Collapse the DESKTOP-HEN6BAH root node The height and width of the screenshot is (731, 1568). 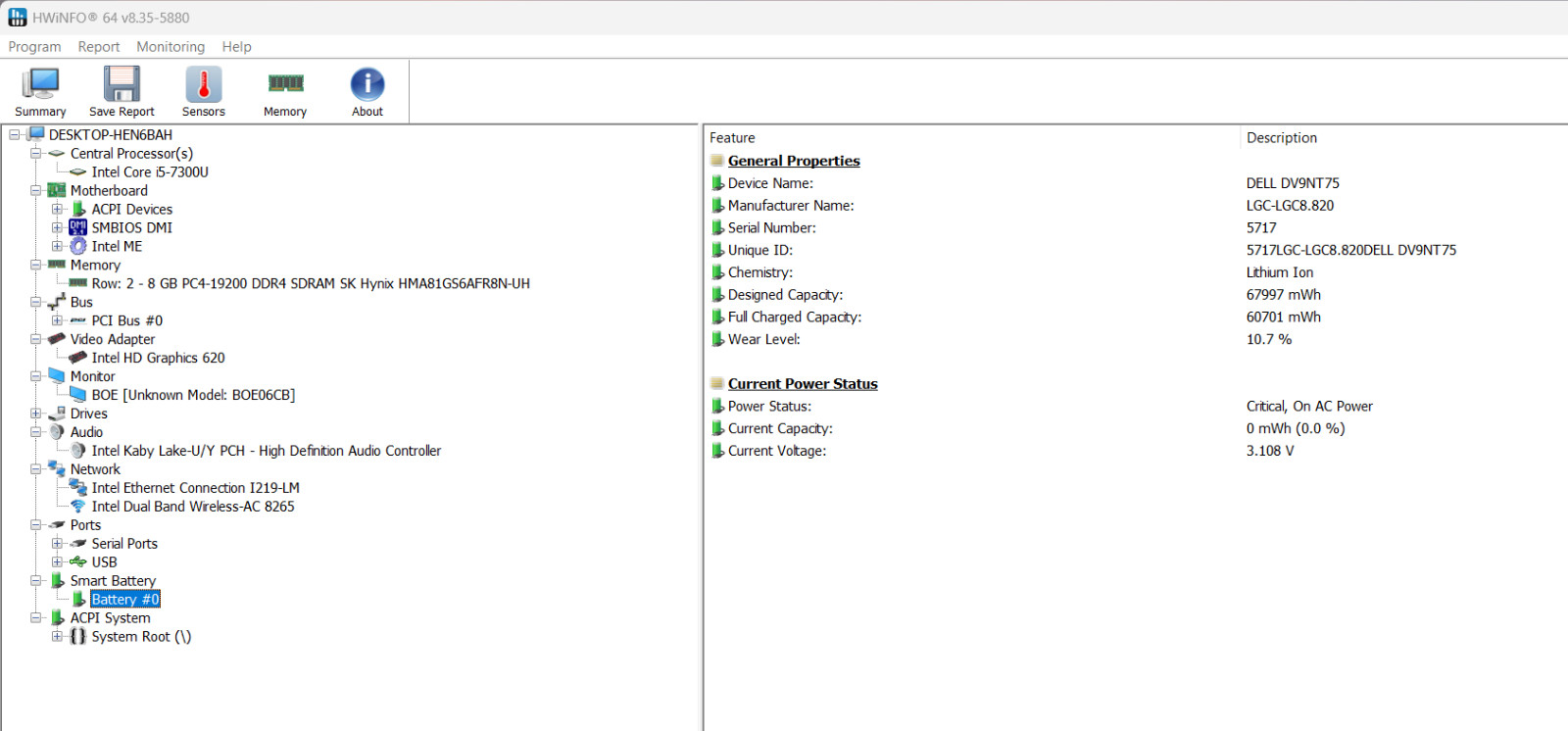(x=15, y=134)
